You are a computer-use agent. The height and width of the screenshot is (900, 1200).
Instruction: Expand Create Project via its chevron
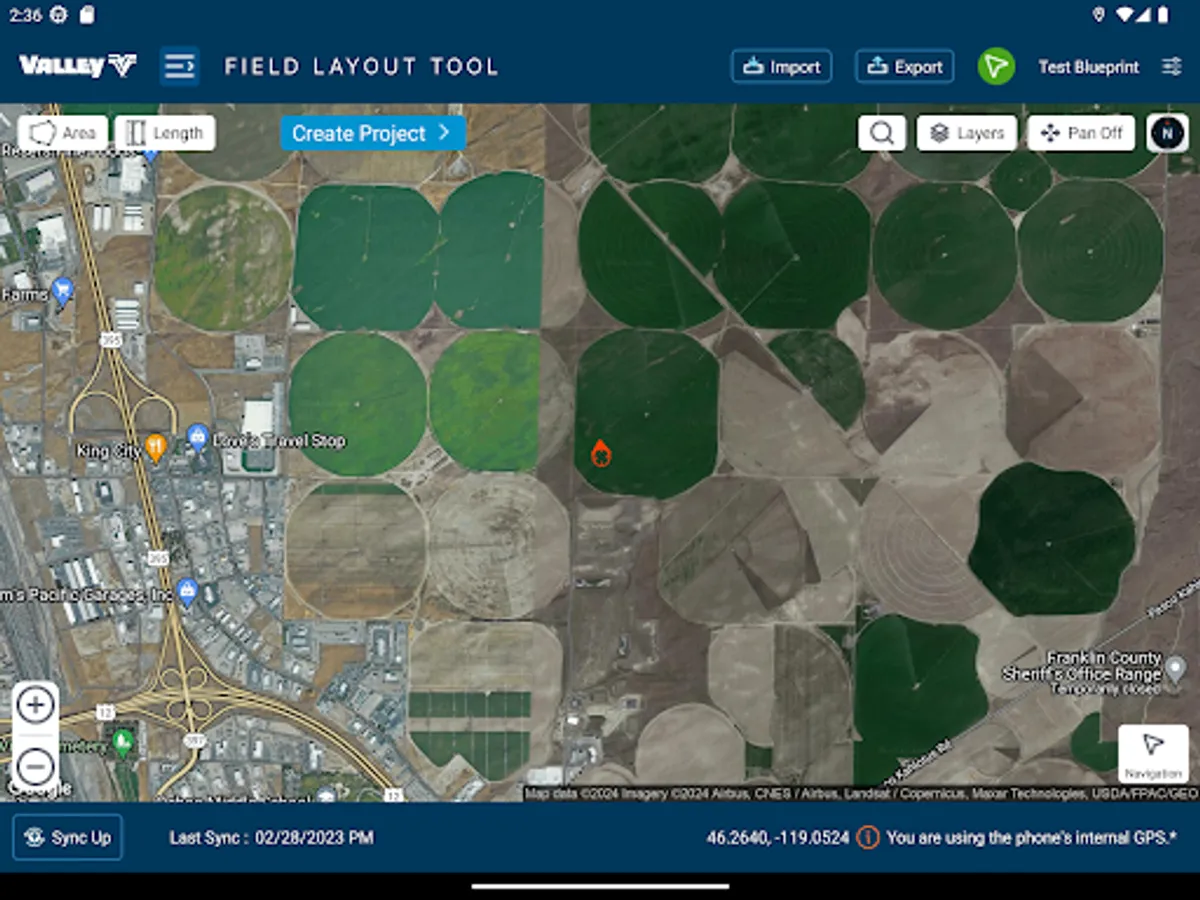[443, 133]
